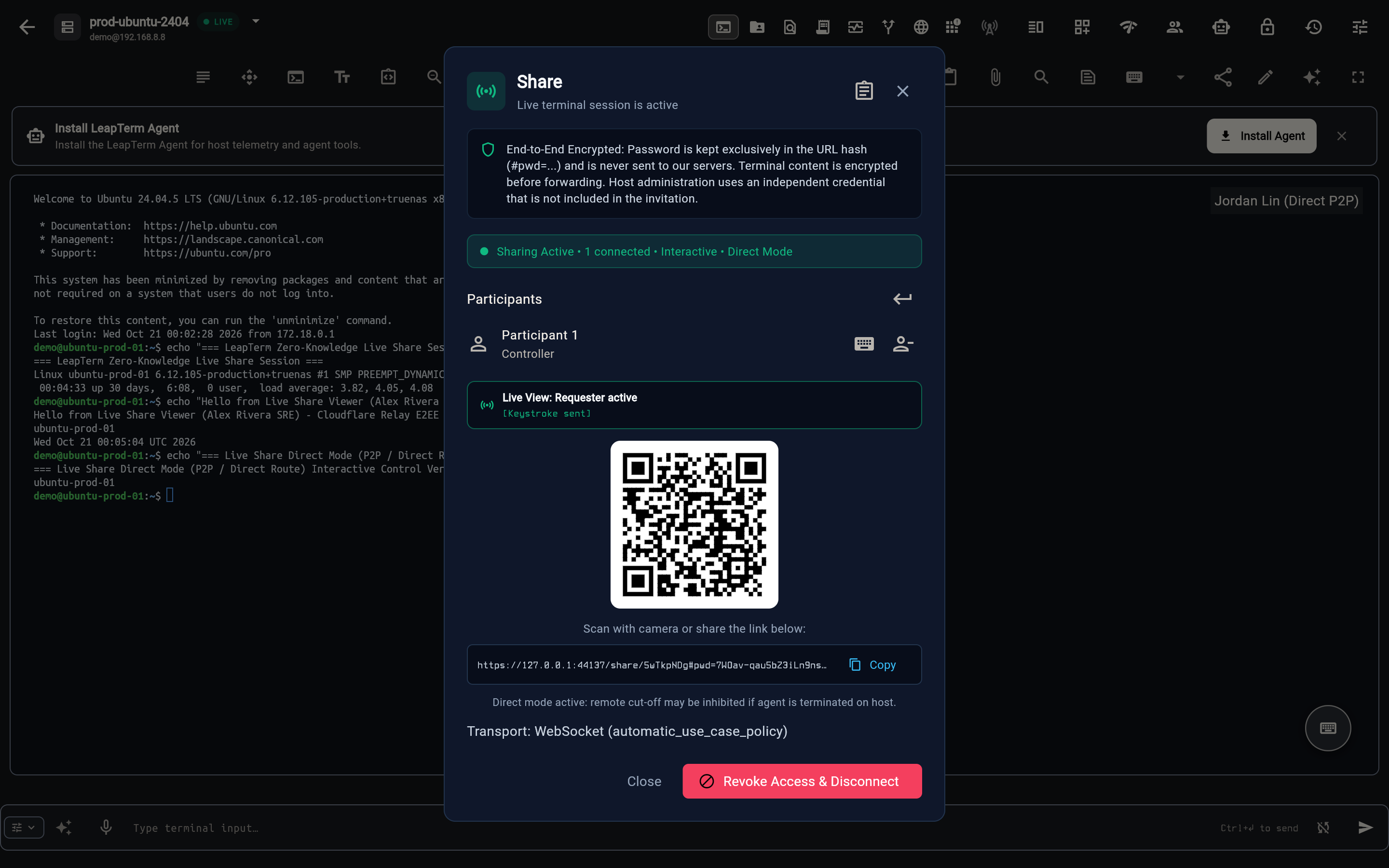Open session history clock icon
The image size is (1389, 868).
(1314, 27)
